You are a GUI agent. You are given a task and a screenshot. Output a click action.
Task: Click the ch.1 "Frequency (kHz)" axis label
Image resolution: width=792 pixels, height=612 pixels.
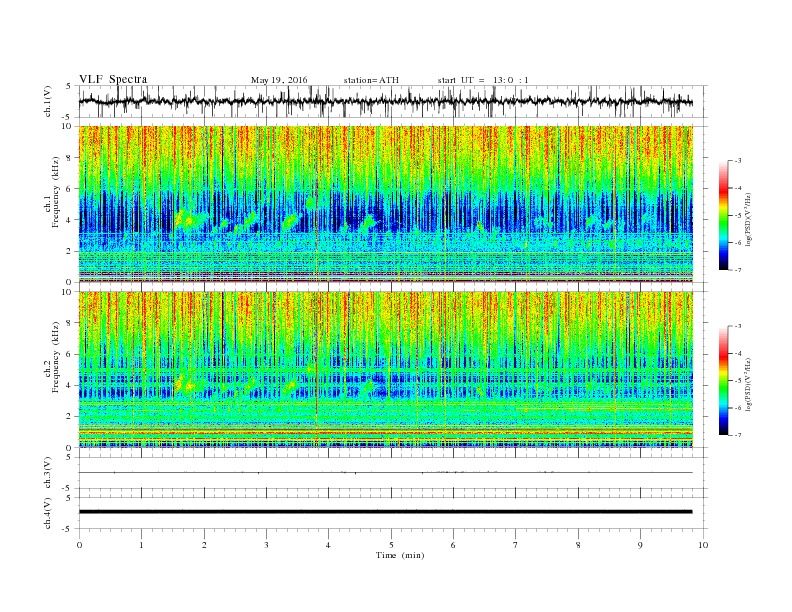55,192
